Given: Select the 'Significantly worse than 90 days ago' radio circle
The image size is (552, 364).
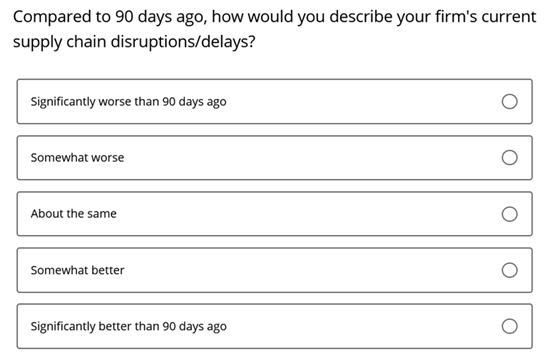Looking at the screenshot, I should (x=509, y=101).
